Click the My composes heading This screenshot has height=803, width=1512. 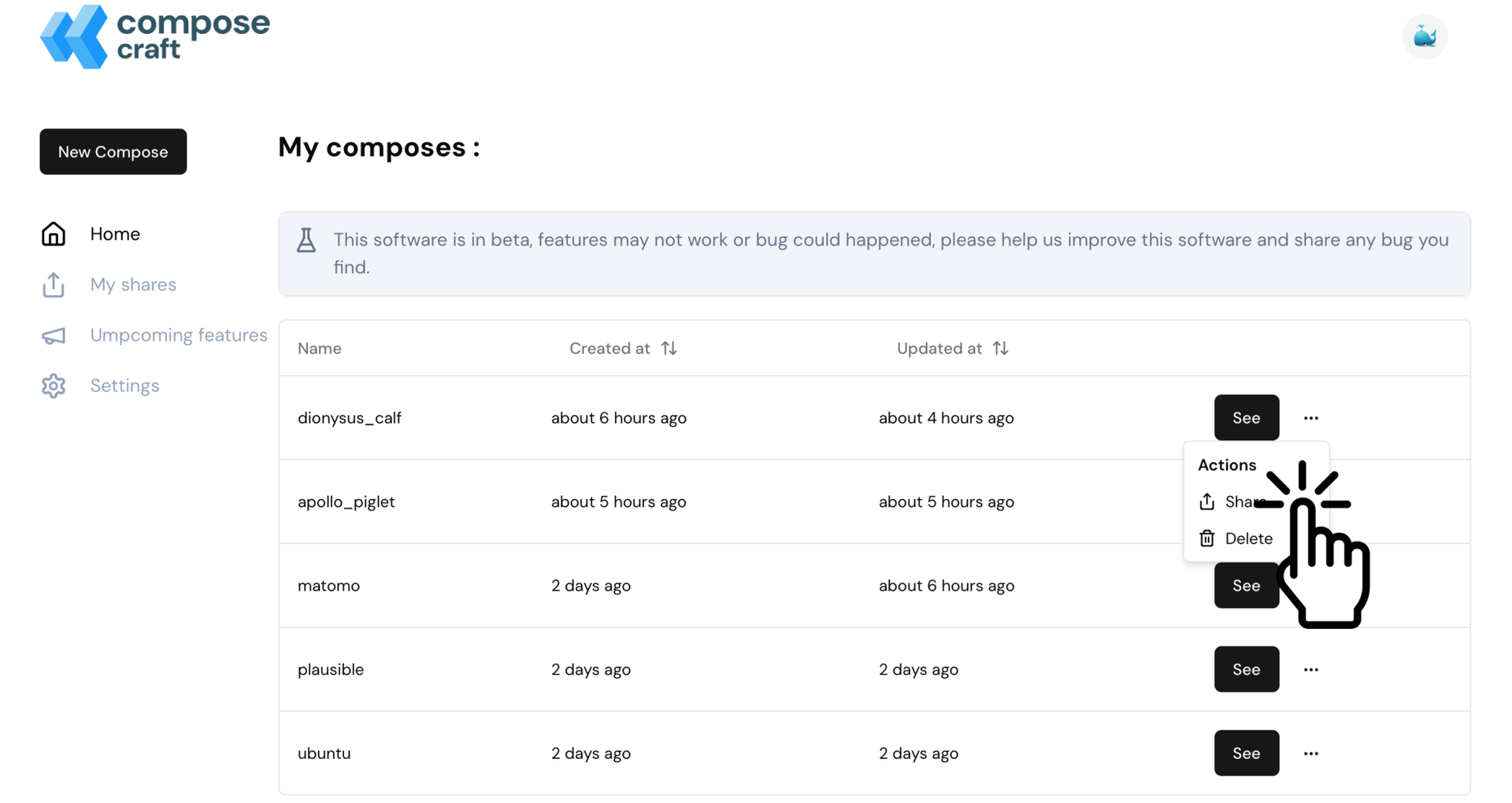tap(379, 148)
